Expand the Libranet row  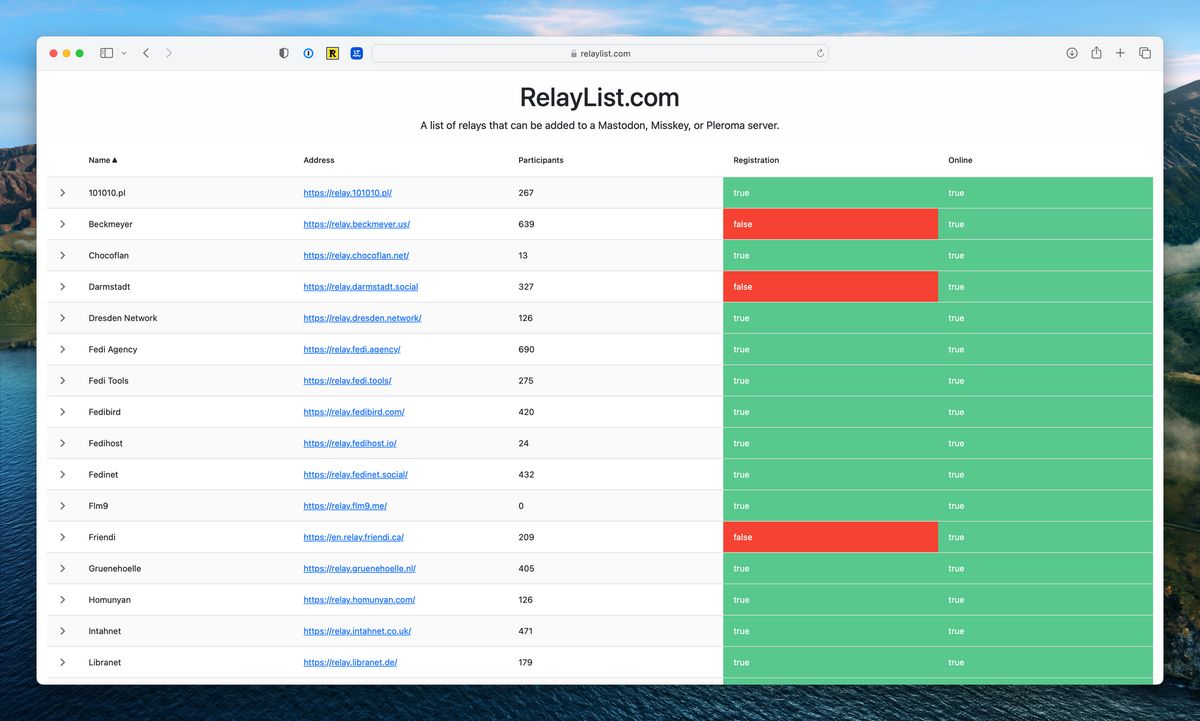point(62,663)
